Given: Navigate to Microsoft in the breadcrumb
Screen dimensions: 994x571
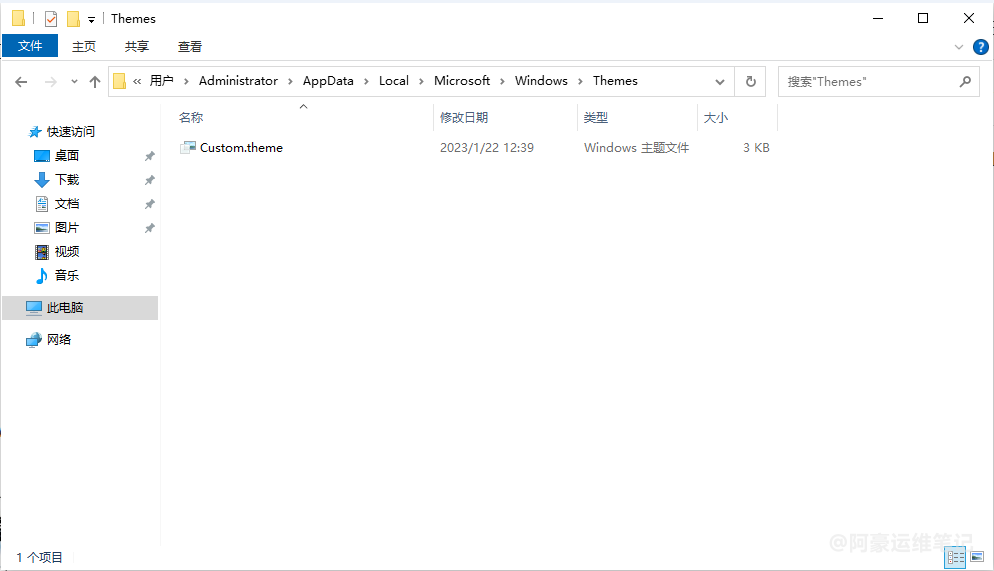Looking at the screenshot, I should [x=462, y=80].
